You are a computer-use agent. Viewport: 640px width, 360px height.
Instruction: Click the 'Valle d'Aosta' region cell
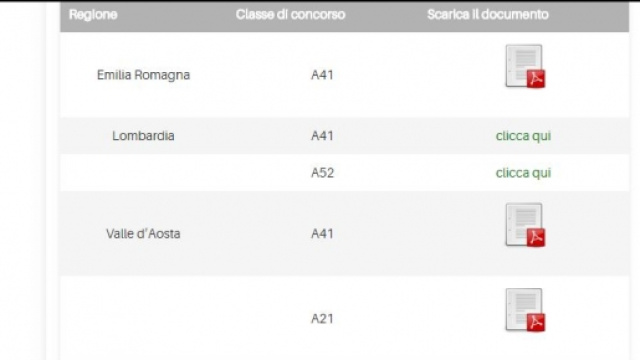click(143, 234)
